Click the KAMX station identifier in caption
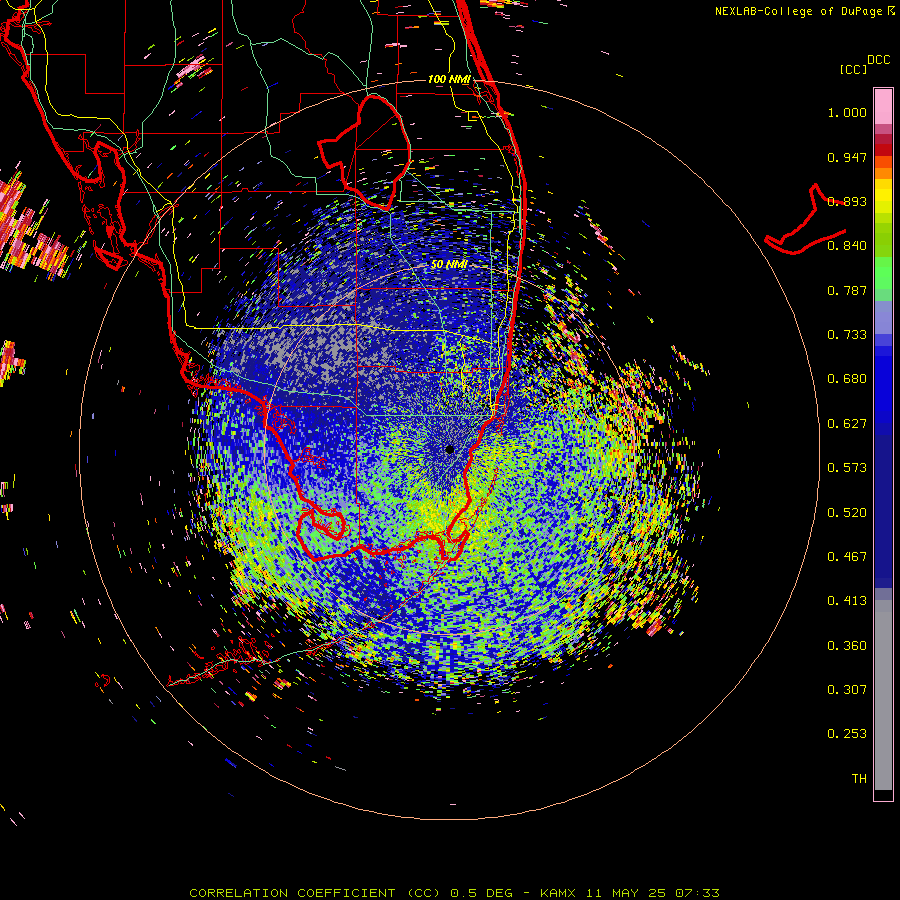The height and width of the screenshot is (900, 900). coord(557,893)
